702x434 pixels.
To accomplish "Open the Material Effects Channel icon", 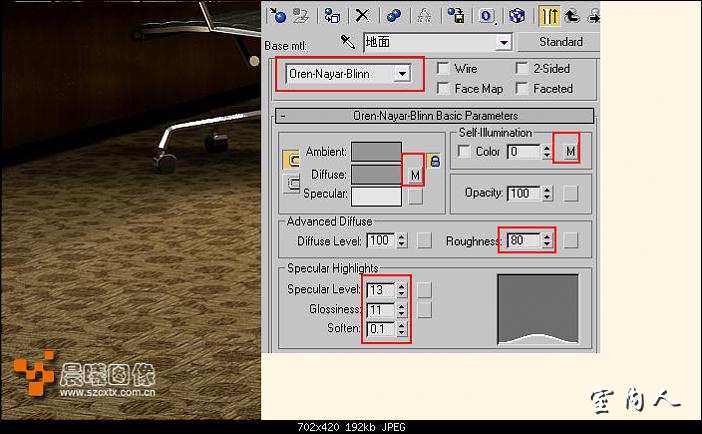I will point(487,16).
